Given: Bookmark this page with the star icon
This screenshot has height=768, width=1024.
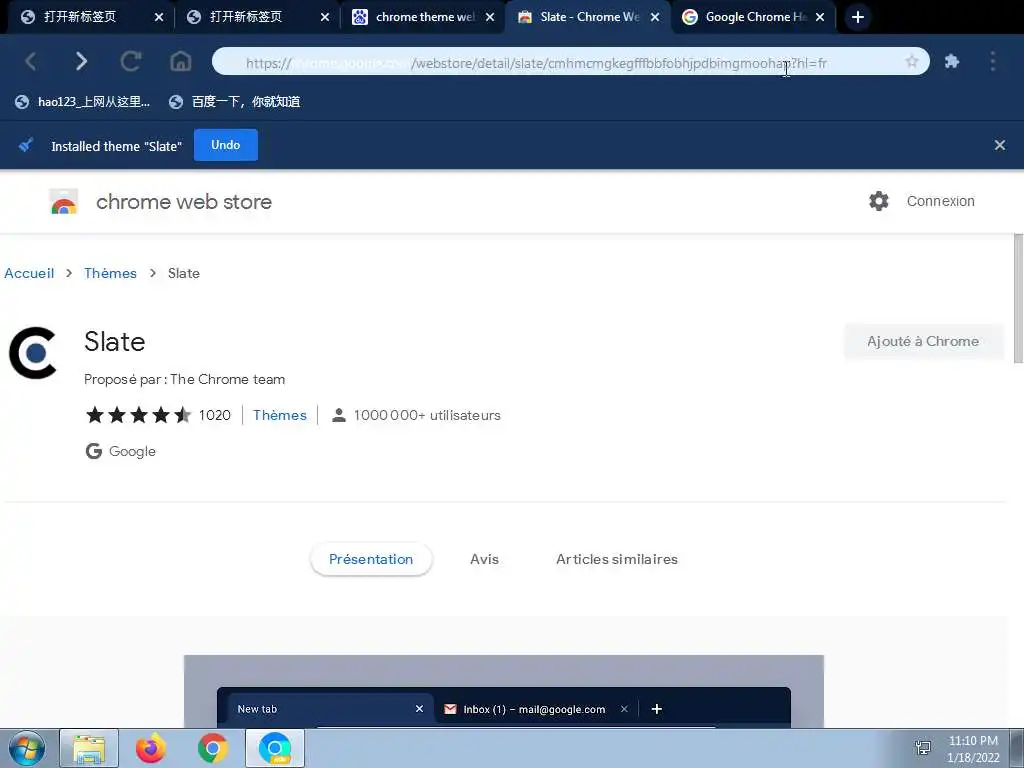Looking at the screenshot, I should coord(912,61).
